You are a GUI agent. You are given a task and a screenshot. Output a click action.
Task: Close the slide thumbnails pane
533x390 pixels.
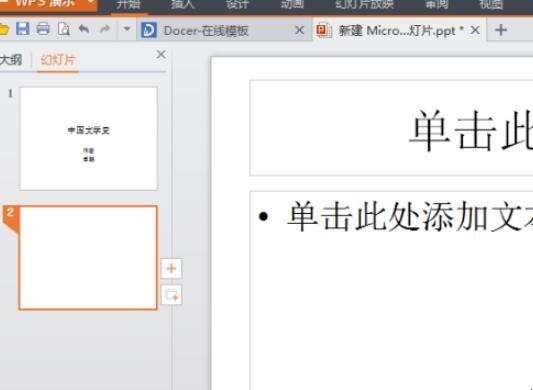point(161,54)
